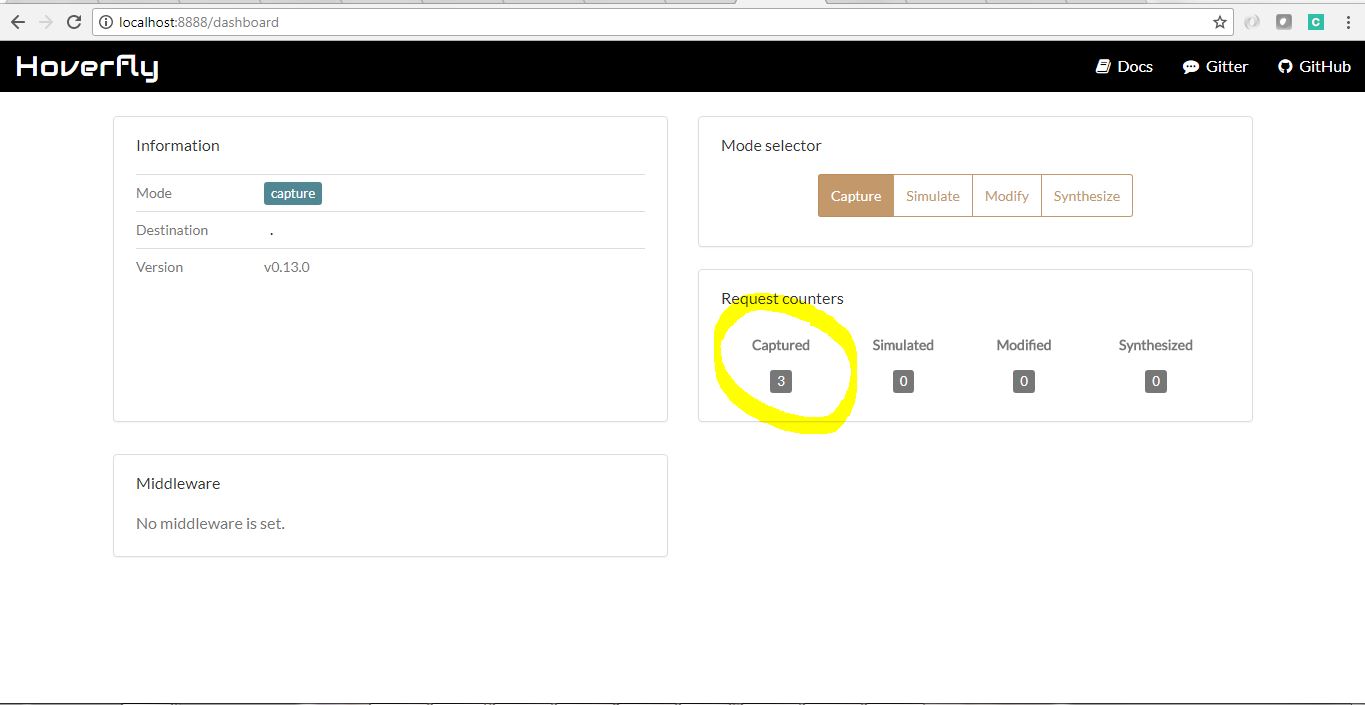Switch to Synthesize mode

1087,196
